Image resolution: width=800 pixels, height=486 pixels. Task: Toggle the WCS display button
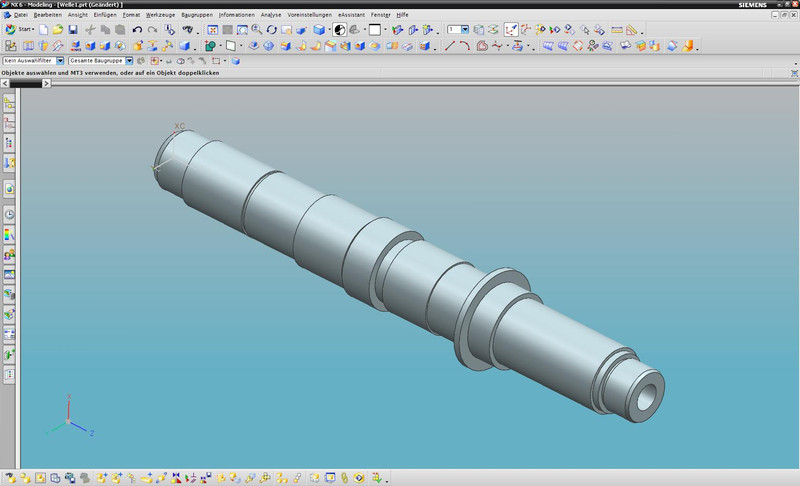click(511, 30)
